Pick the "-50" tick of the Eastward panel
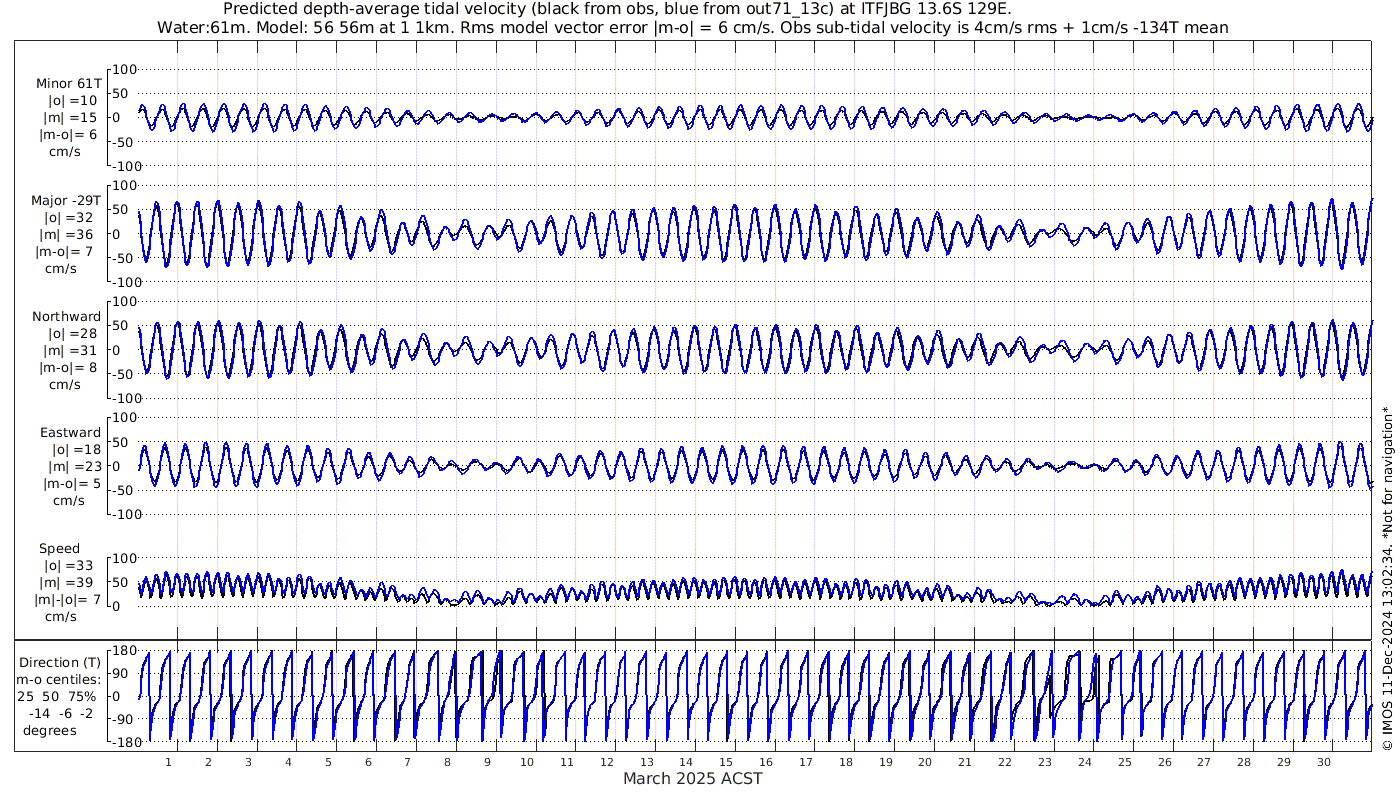 tap(123, 490)
